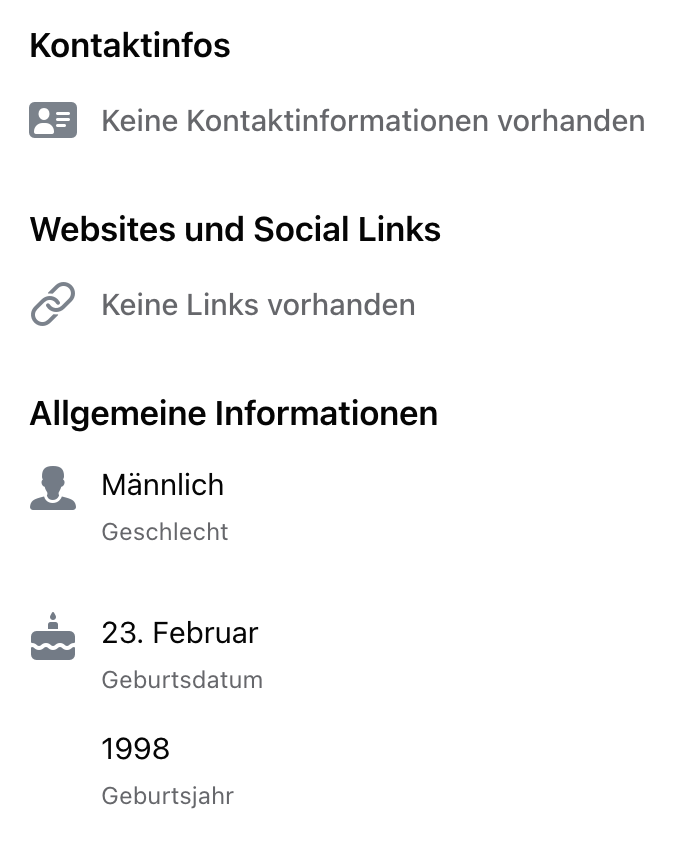The image size is (676, 844).
Task: Click the 1998 birth year value
Action: 136,749
